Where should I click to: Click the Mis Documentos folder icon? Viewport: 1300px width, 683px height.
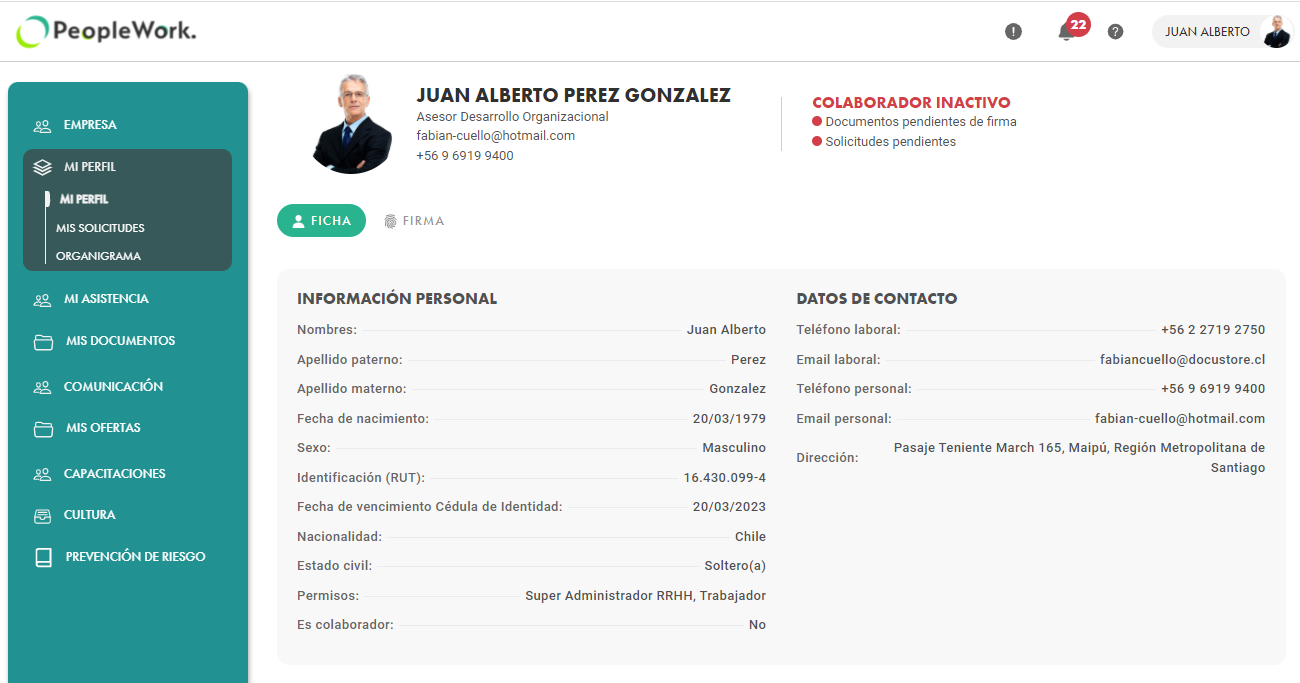click(43, 342)
